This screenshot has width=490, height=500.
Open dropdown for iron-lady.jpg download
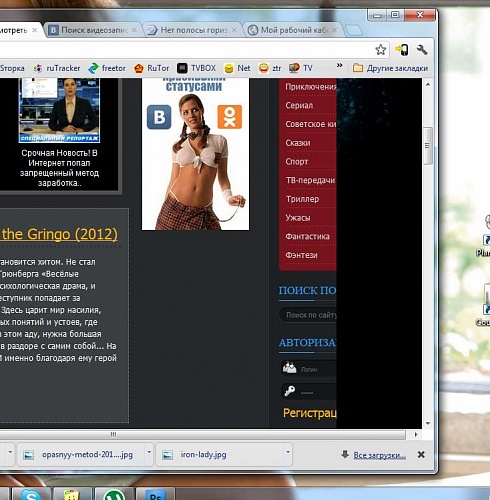pyautogui.click(x=288, y=452)
